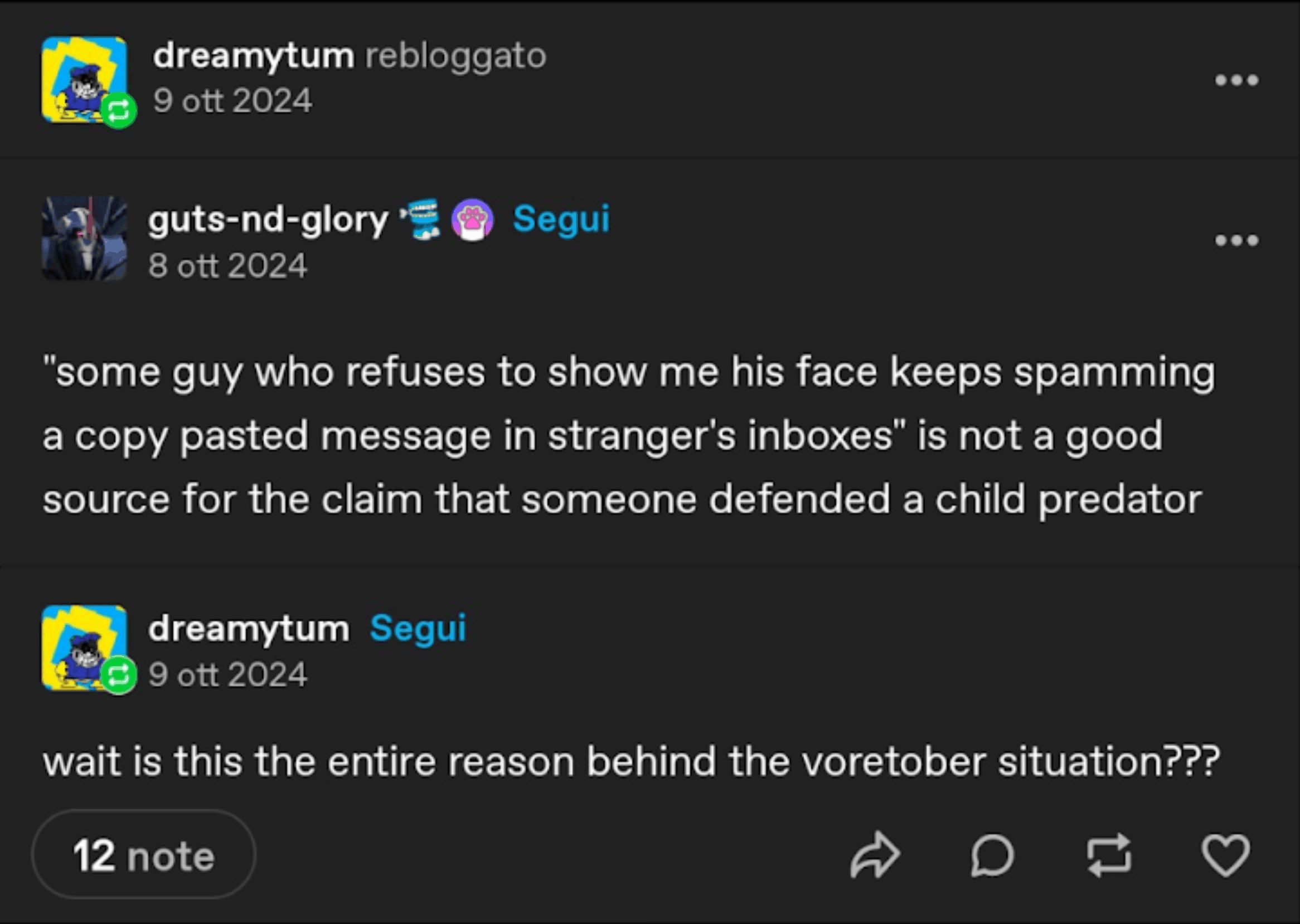The width and height of the screenshot is (1300, 924).
Task: Share the post using the arrow icon
Action: [x=874, y=855]
